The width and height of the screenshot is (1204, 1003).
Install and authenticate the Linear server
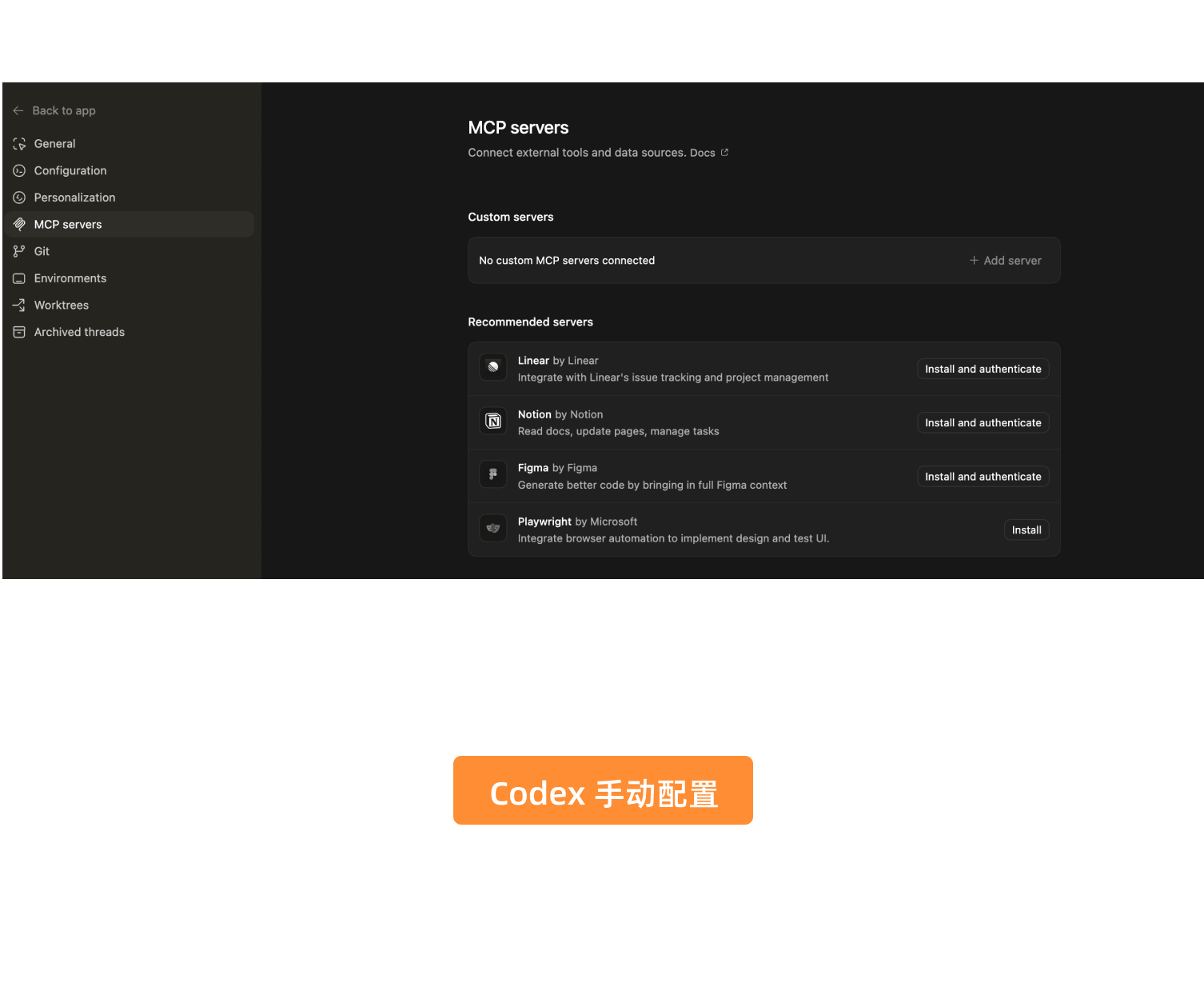983,369
